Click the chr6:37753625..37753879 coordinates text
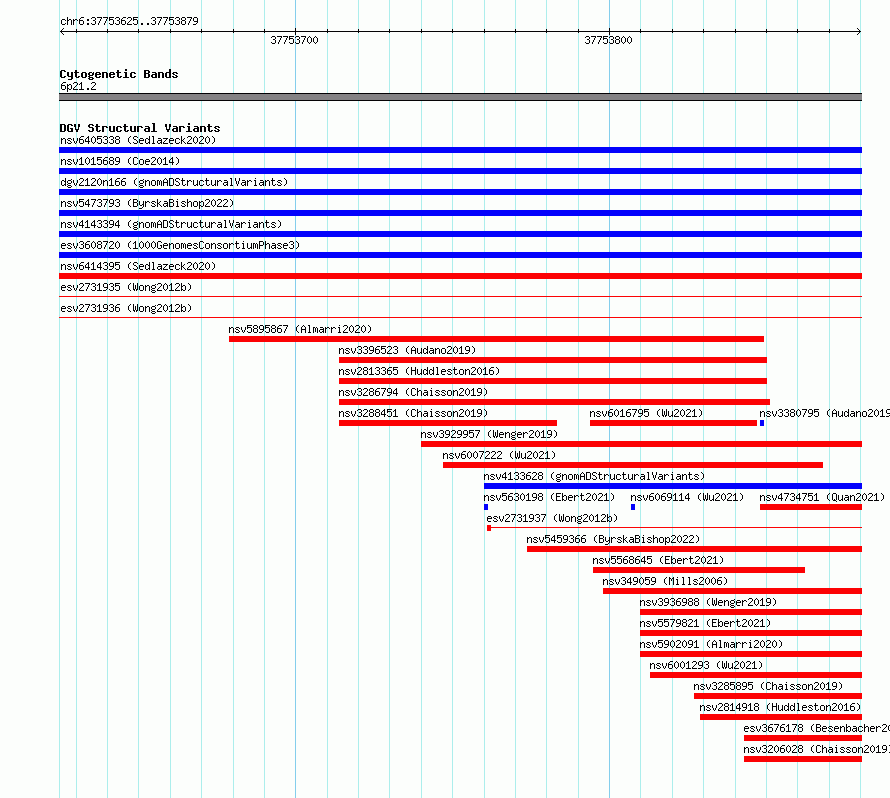 [129, 21]
